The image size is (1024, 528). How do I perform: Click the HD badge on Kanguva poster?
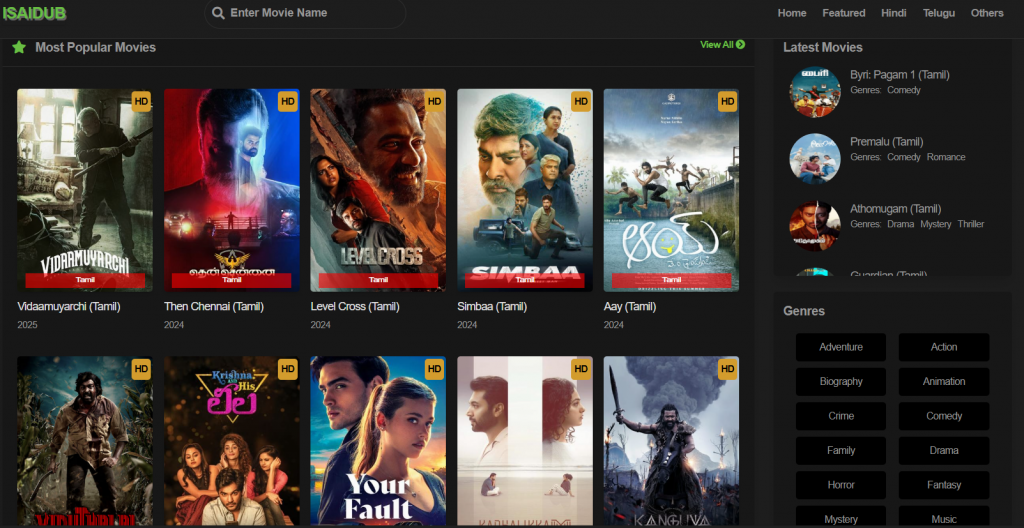[x=728, y=369]
